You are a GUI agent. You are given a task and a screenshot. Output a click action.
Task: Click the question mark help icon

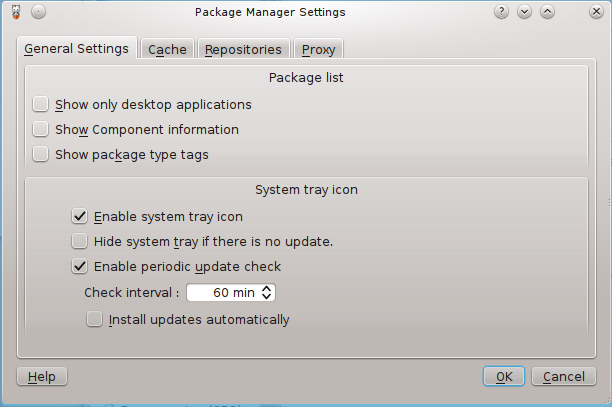click(x=501, y=12)
